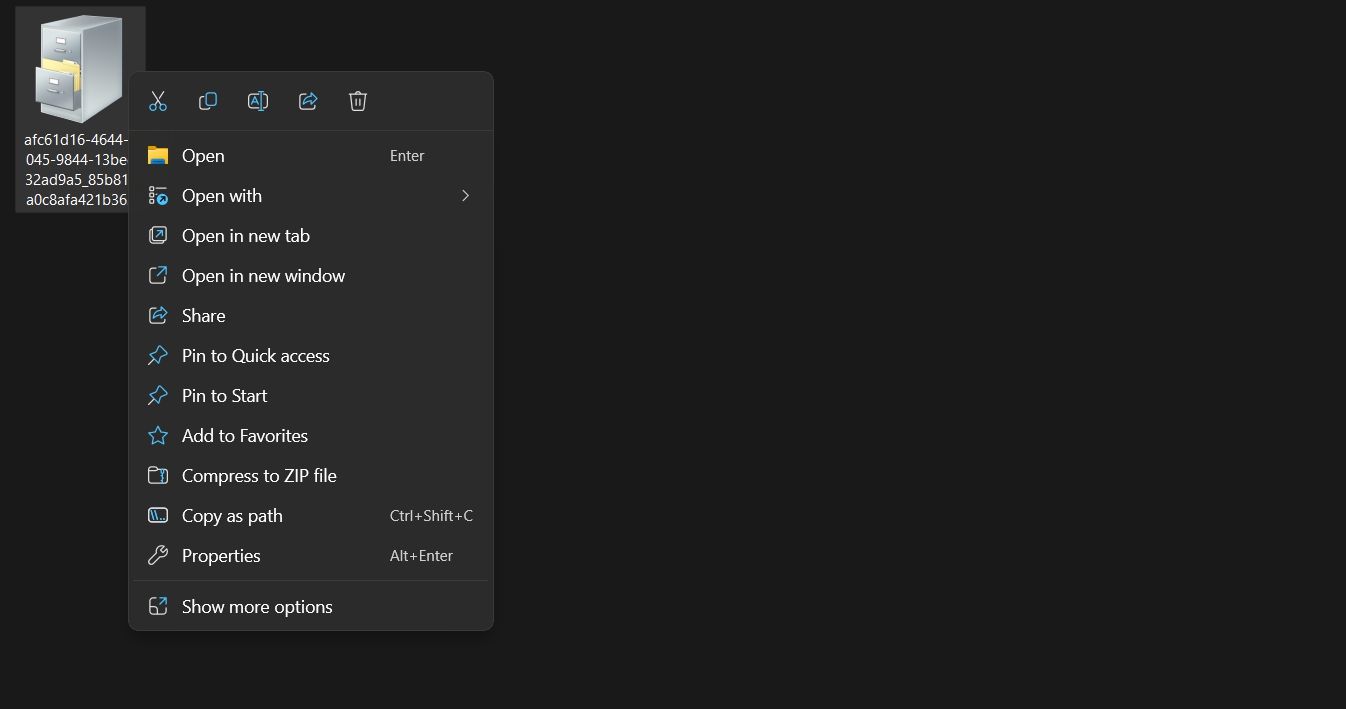
Task: Open the file's Properties
Action: (x=221, y=555)
